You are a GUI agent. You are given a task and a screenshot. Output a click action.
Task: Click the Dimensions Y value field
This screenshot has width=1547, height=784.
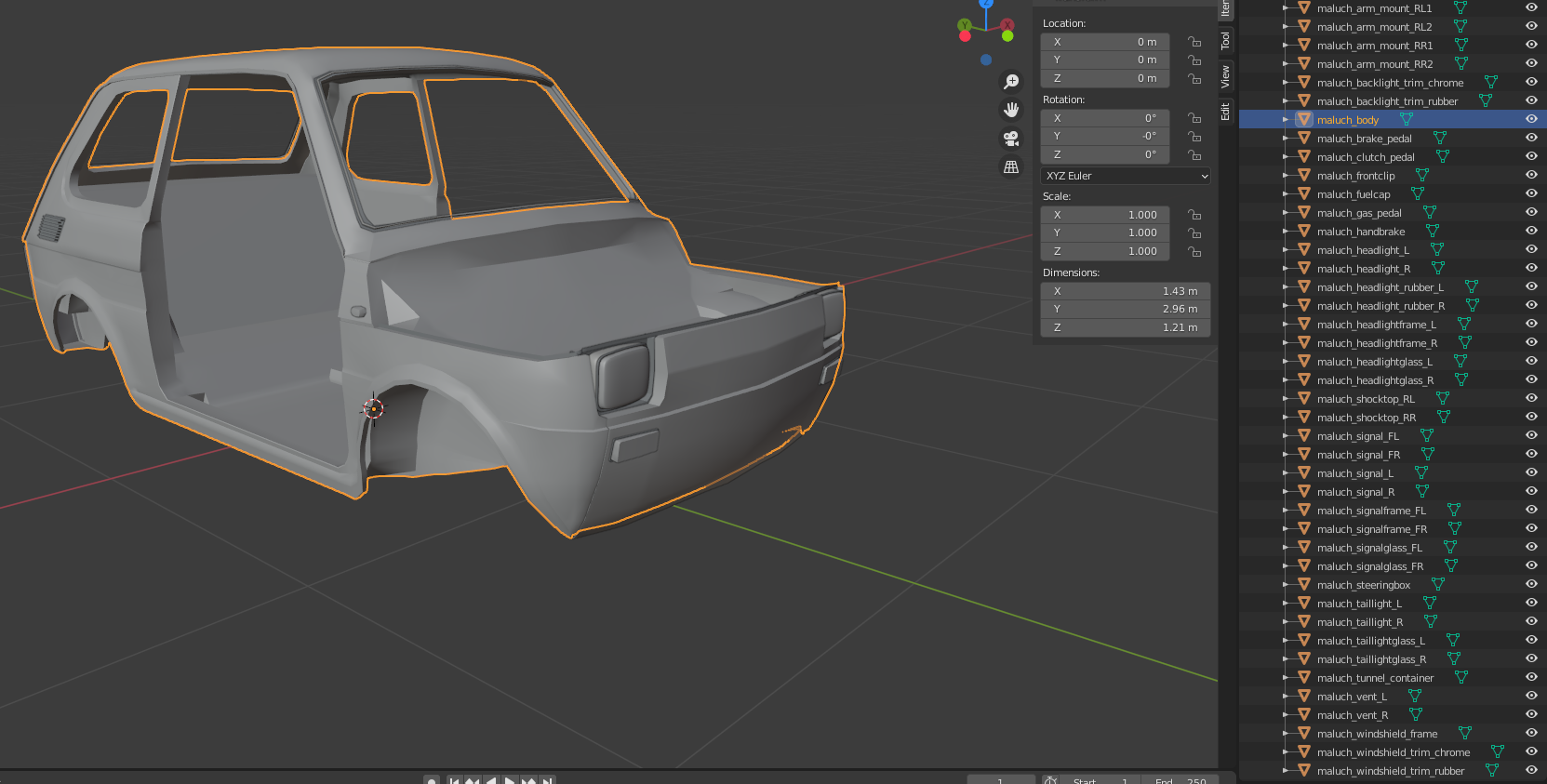click(x=1125, y=309)
